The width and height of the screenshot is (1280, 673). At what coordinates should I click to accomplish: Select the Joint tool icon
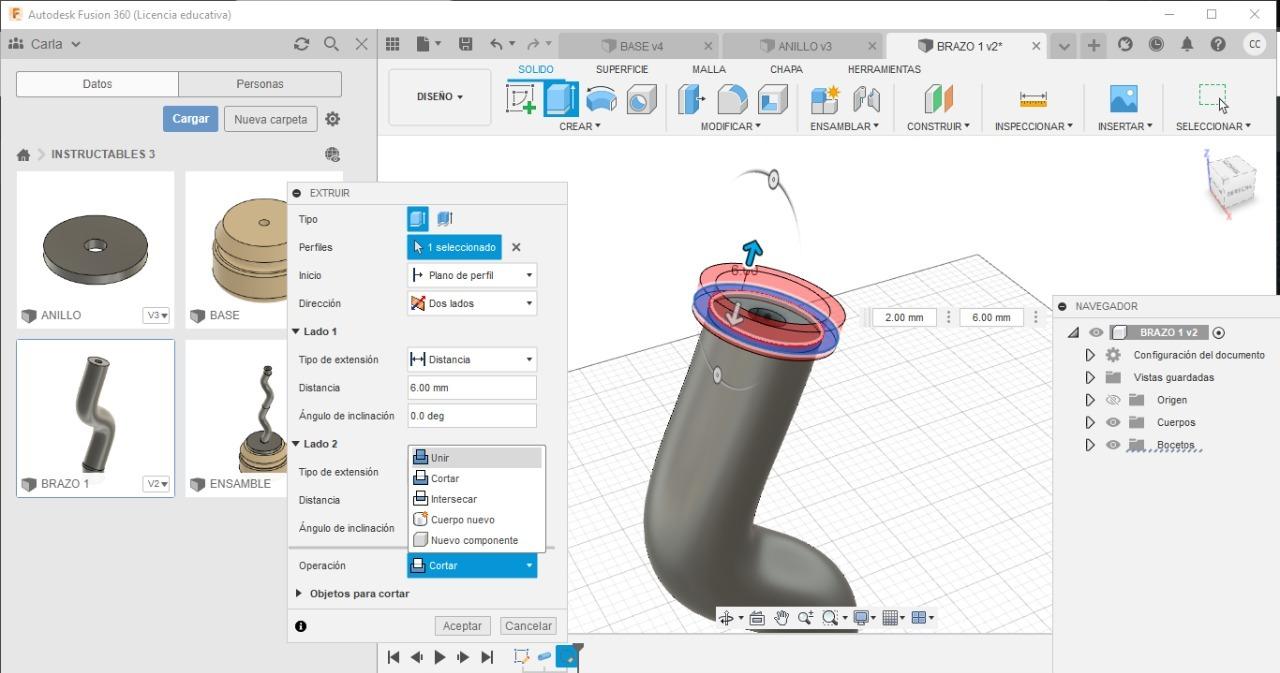[x=866, y=98]
